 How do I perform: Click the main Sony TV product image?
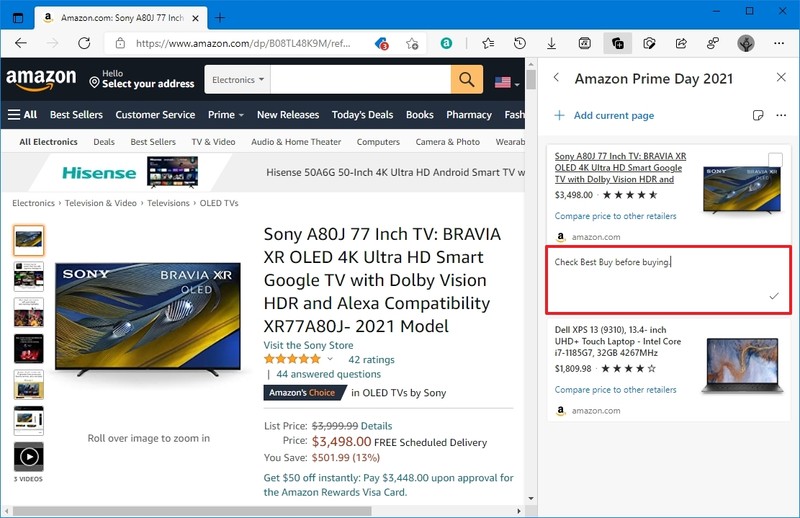(147, 319)
